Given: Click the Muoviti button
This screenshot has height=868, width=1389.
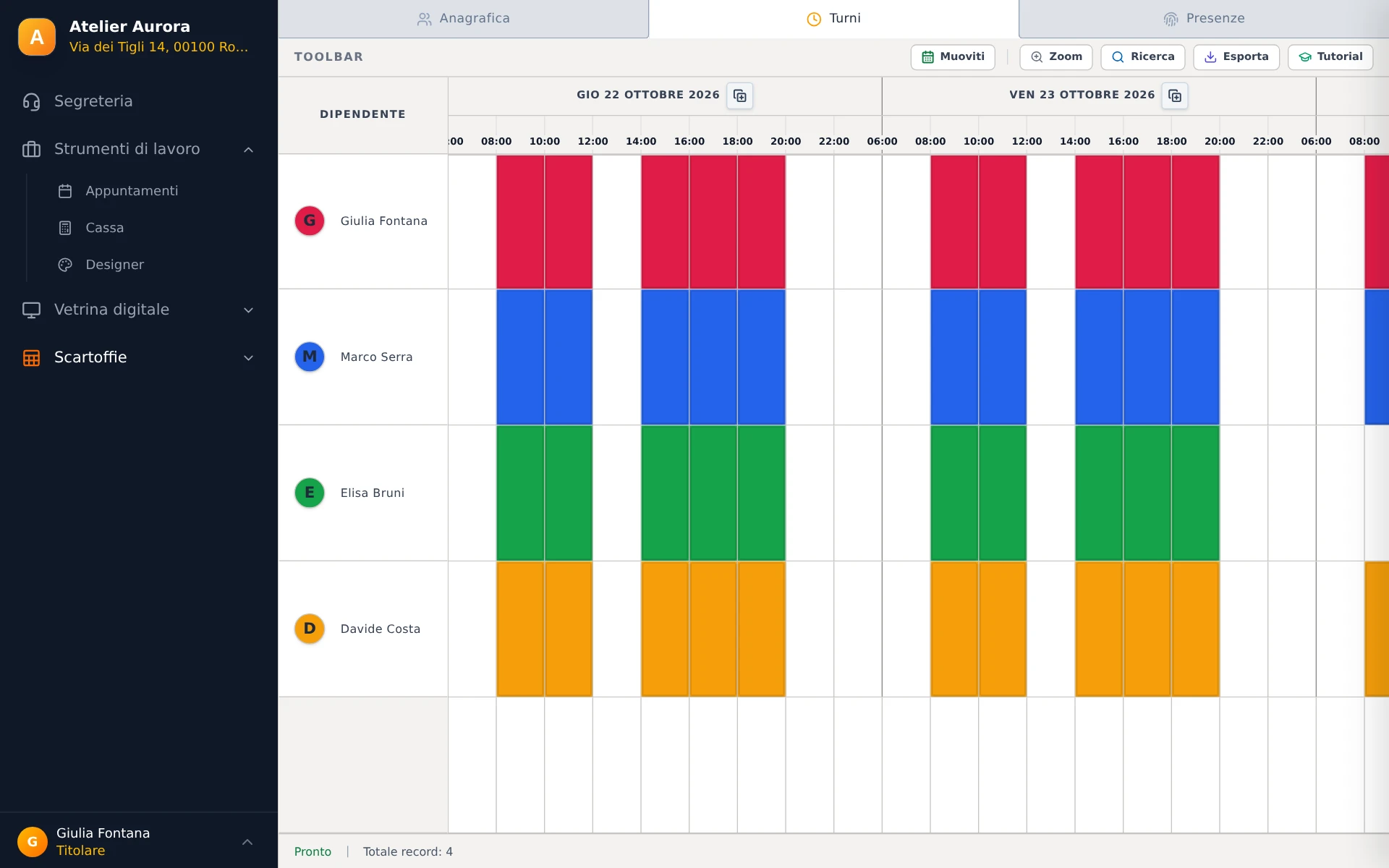Looking at the screenshot, I should (x=953, y=57).
